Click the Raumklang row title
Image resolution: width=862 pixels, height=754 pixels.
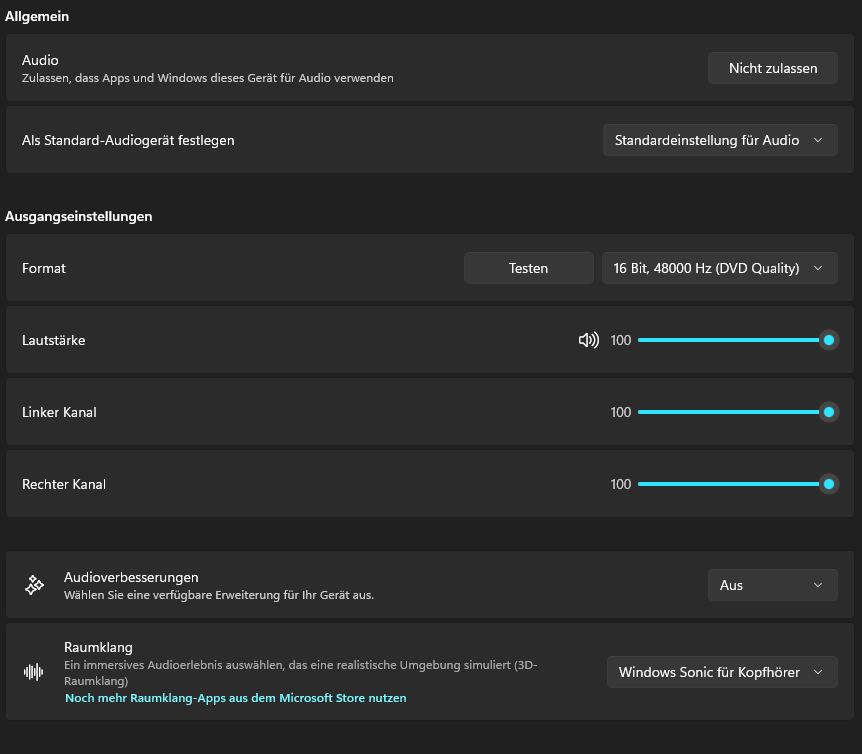point(98,647)
